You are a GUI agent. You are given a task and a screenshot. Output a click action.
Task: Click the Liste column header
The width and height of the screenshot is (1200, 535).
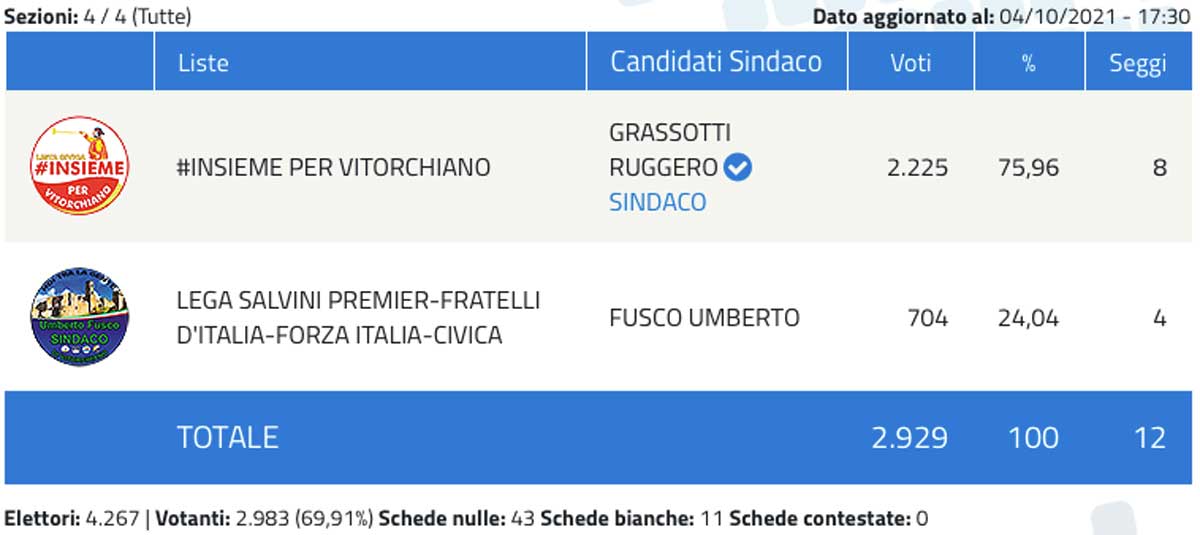(203, 63)
